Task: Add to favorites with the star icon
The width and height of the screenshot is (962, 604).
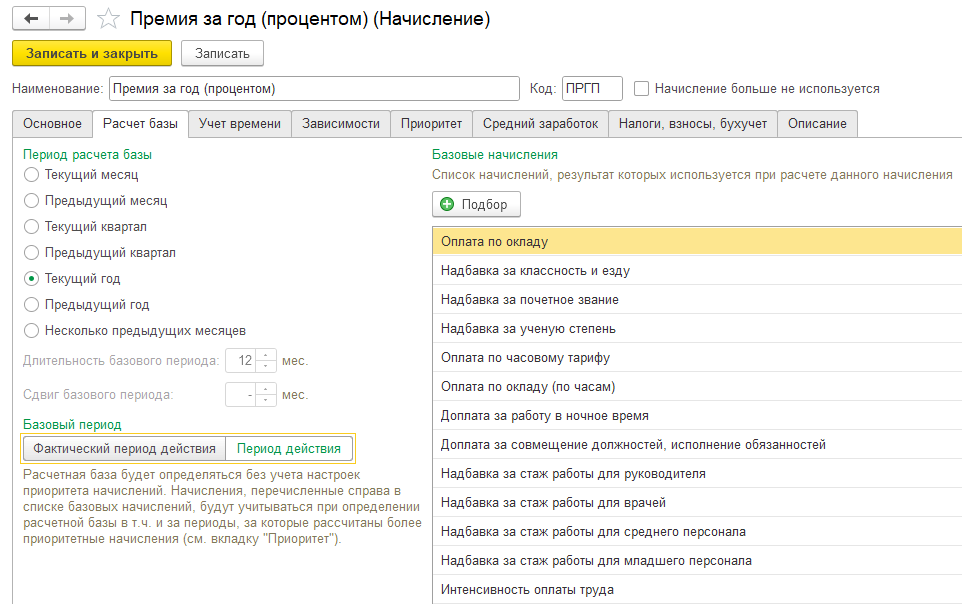Action: 108,19
